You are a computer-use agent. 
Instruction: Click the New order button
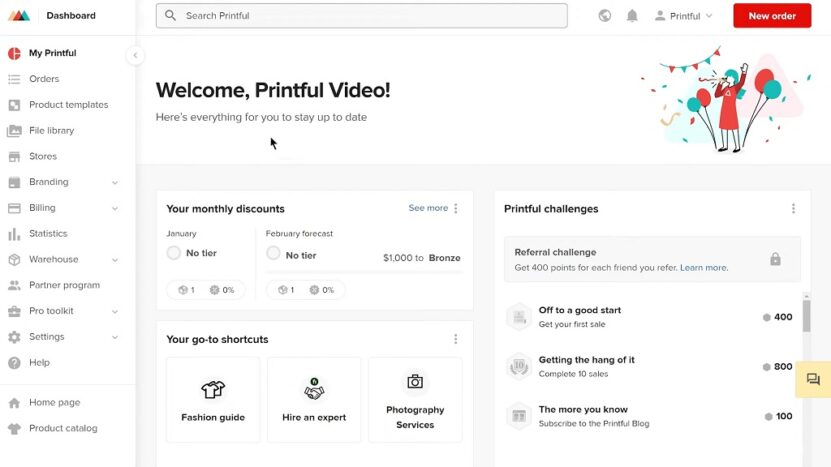click(772, 16)
